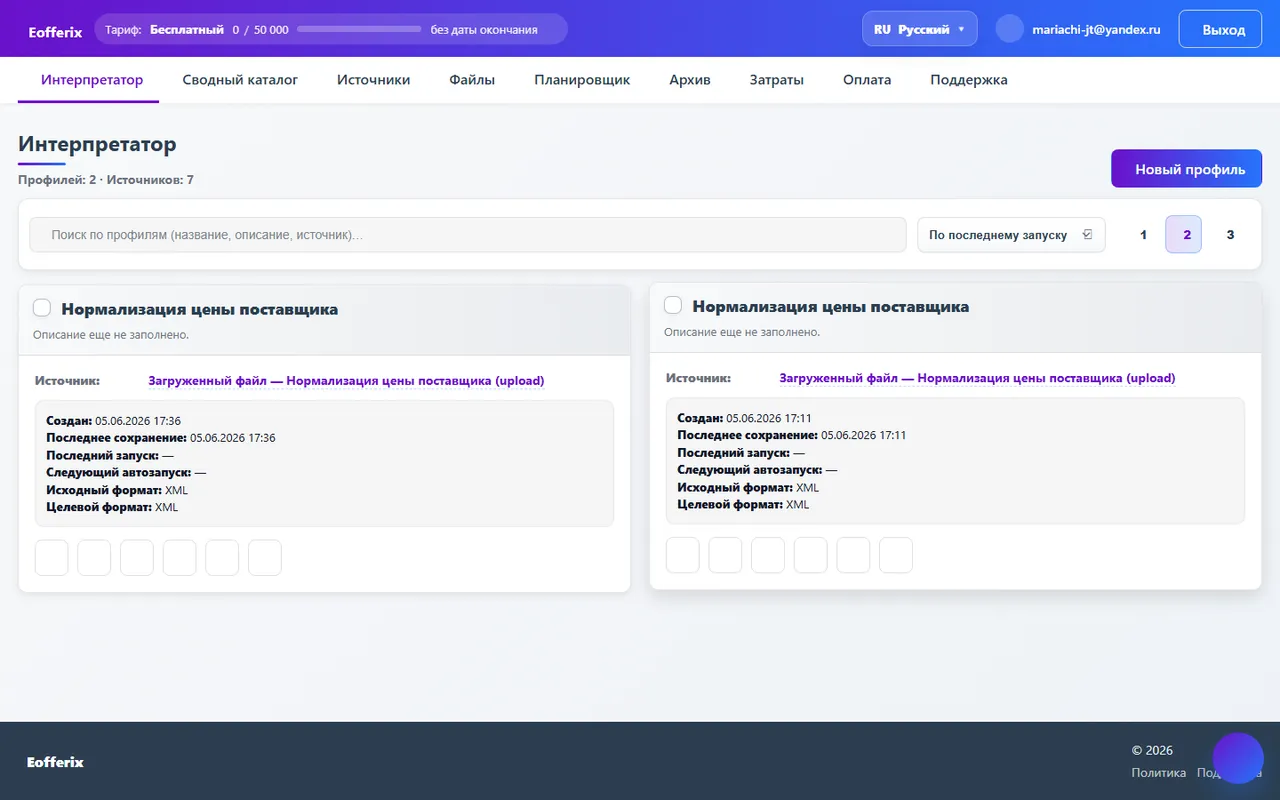Click the Профилей: 2 · Источников: 7 summary
This screenshot has height=800, width=1280.
[106, 180]
